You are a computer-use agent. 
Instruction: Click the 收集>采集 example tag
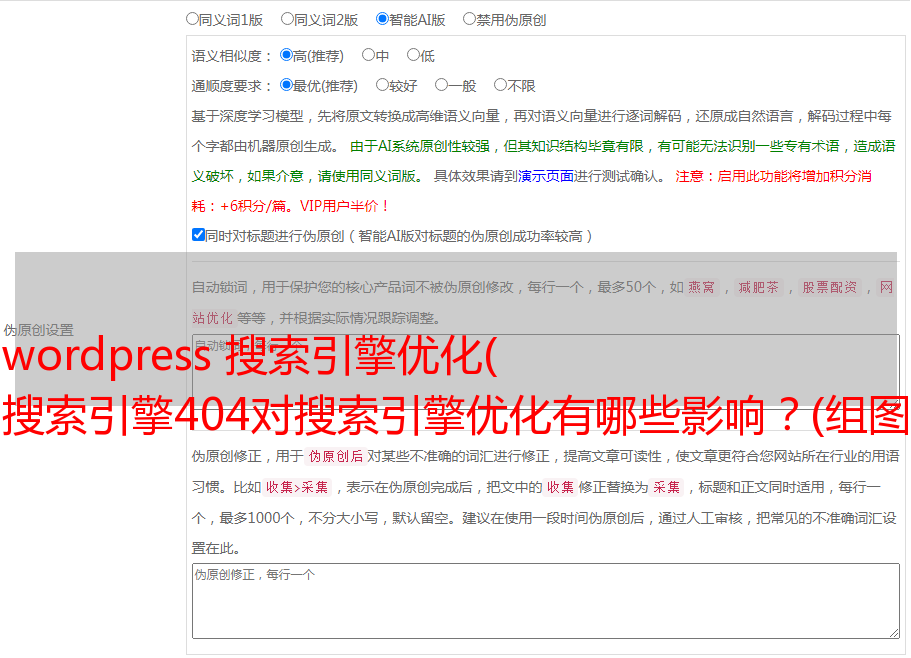pyautogui.click(x=297, y=487)
